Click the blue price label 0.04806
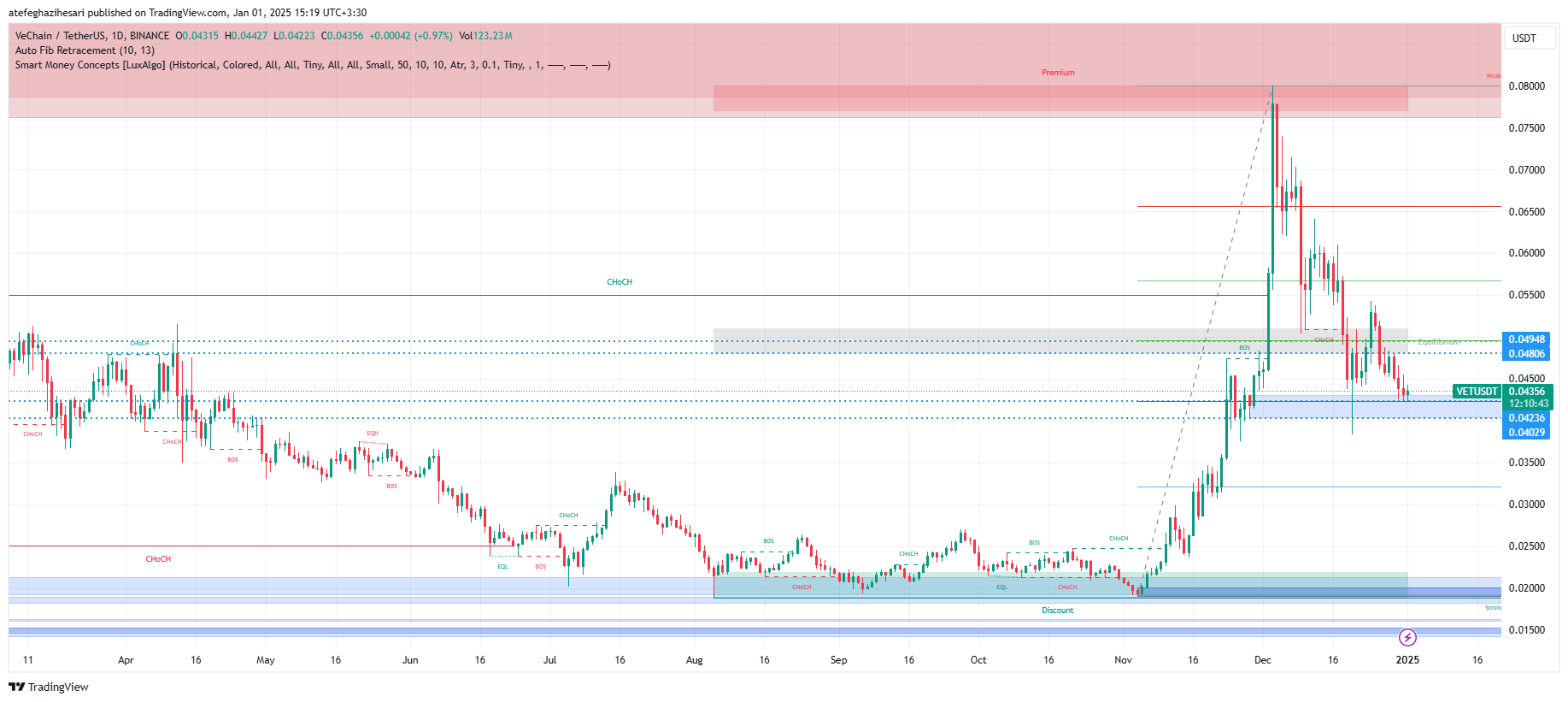 (x=1527, y=353)
